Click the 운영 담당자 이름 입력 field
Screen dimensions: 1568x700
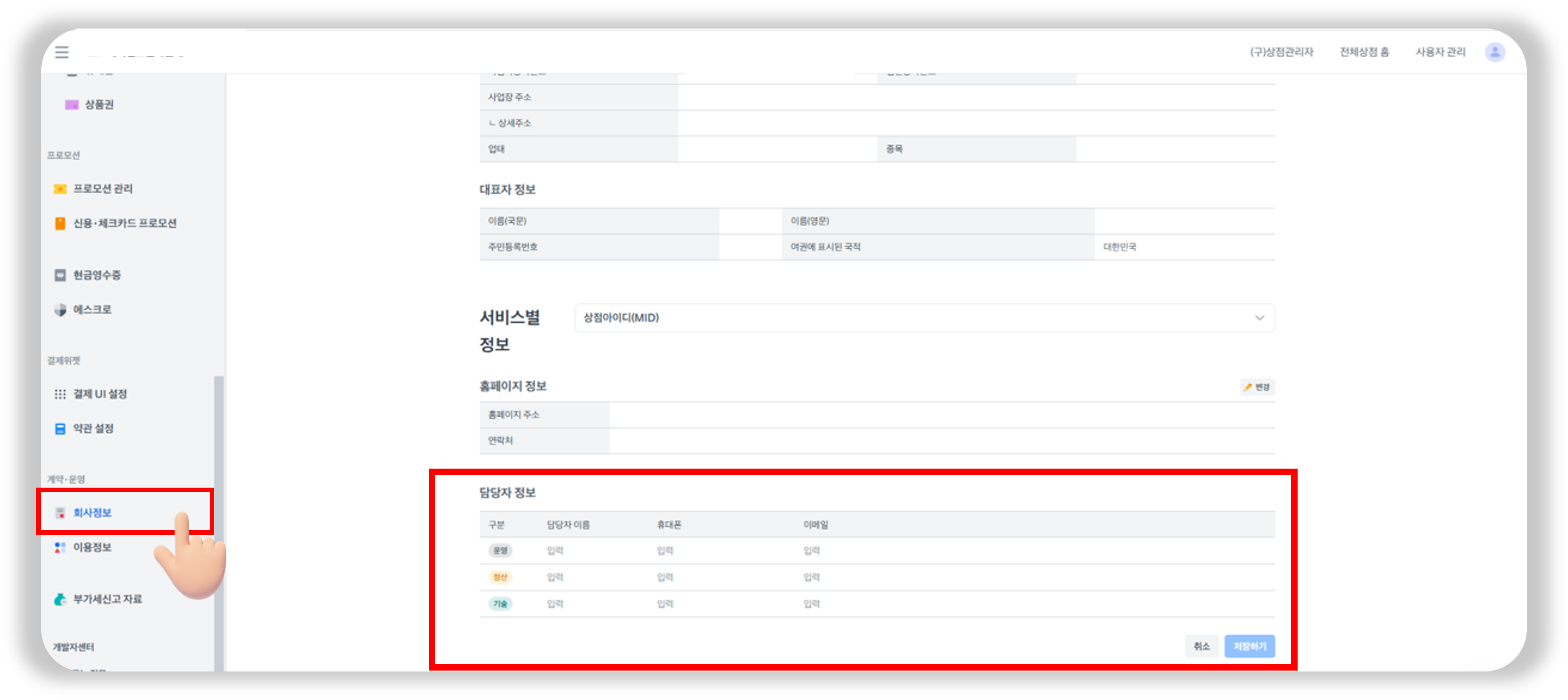coord(554,551)
